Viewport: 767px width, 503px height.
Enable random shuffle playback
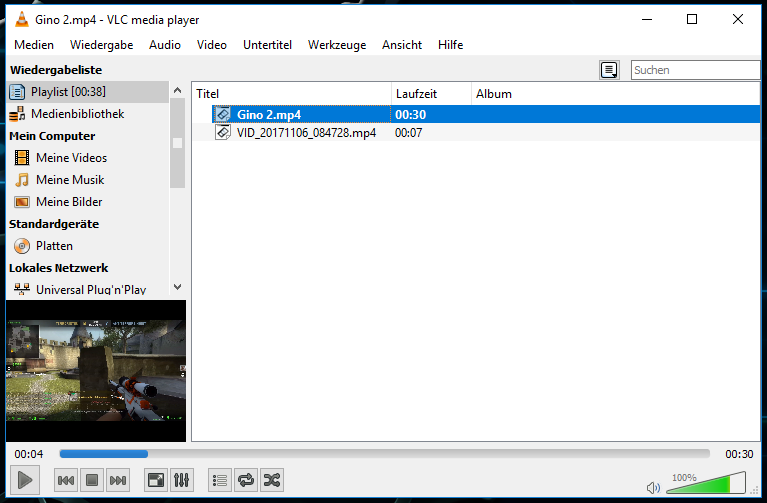272,480
